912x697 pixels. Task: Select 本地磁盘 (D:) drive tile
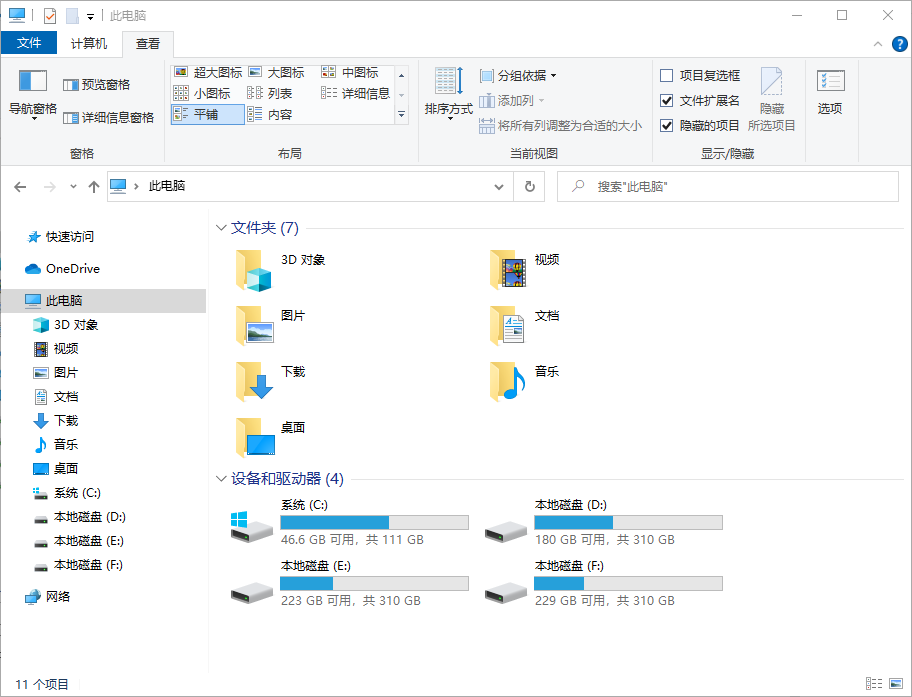[604, 522]
